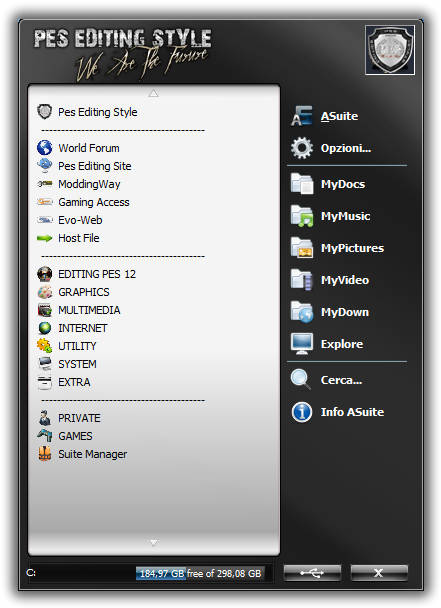
Task: Select the "Suite Manager" item text
Action: [x=92, y=454]
